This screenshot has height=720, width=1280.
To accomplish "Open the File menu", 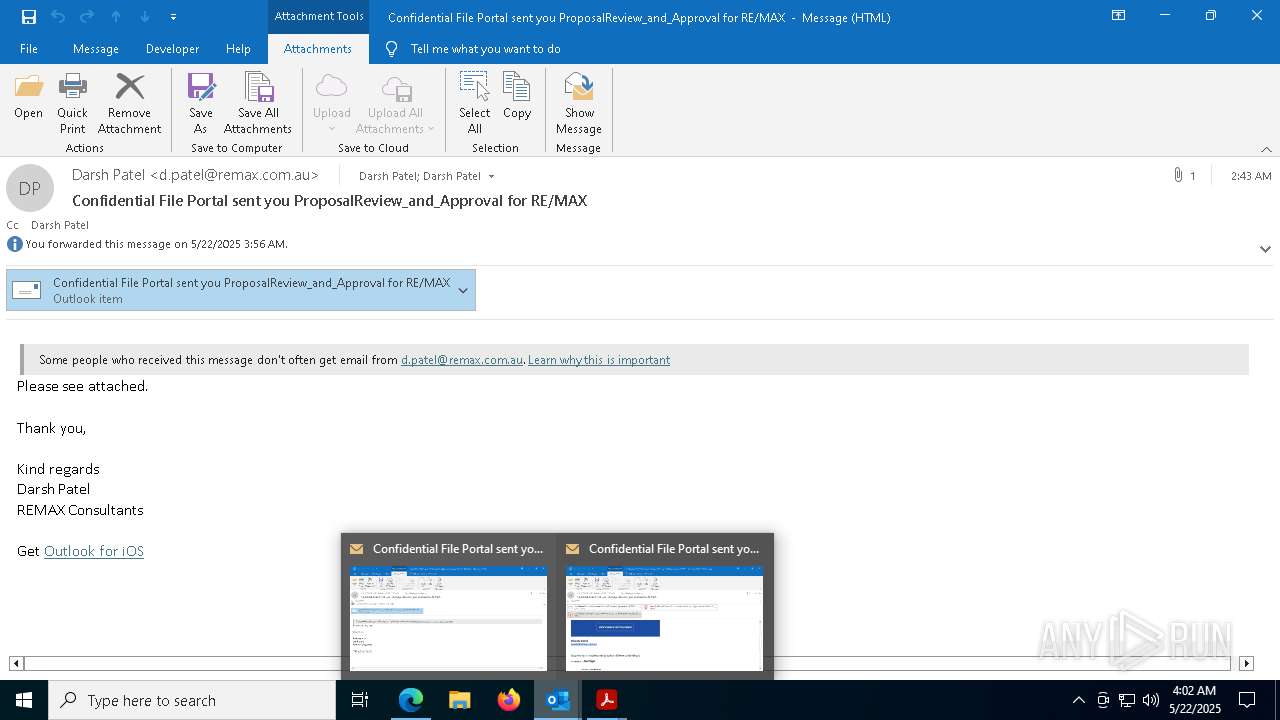I will pyautogui.click(x=29, y=49).
